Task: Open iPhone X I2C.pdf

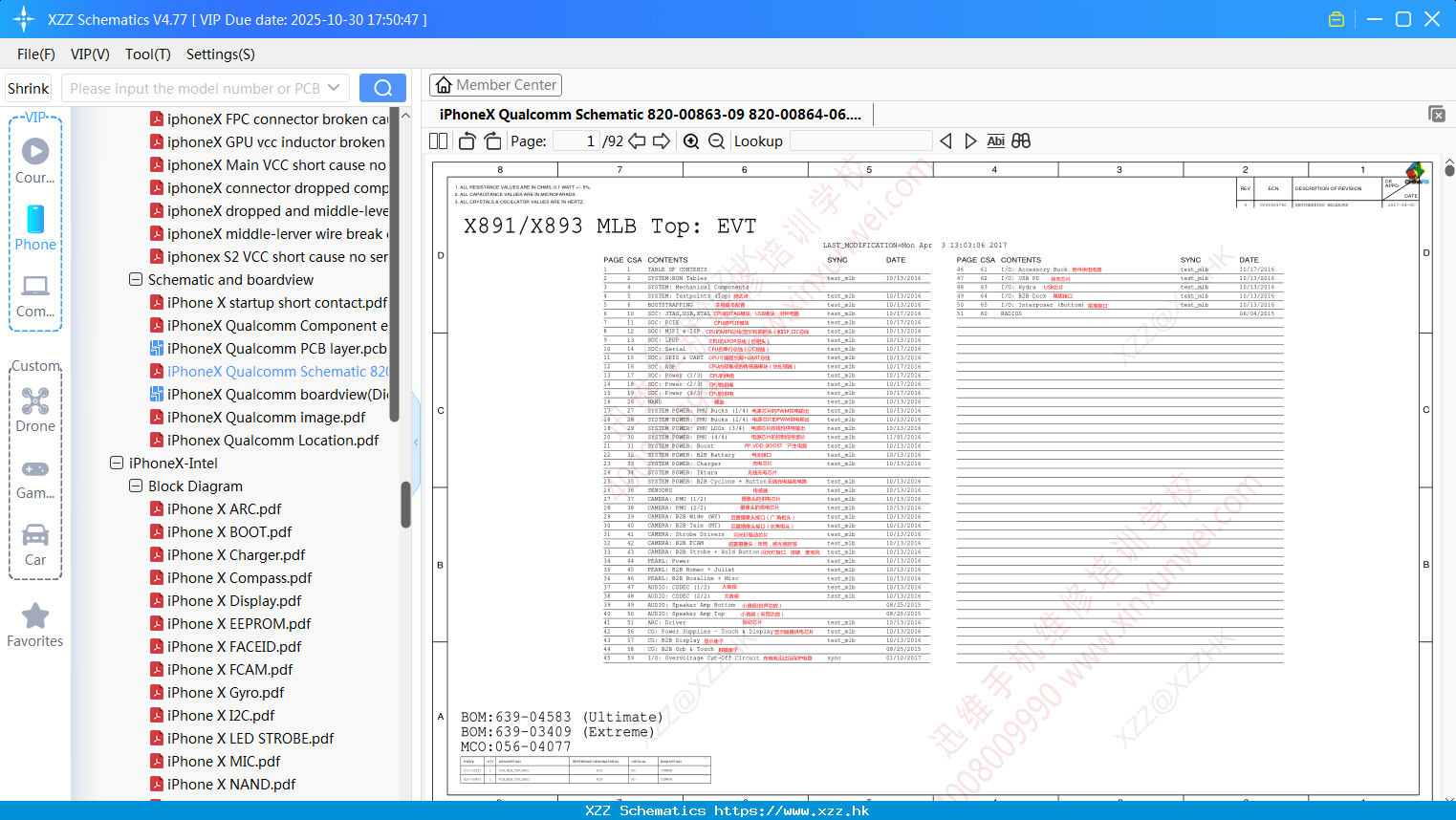Action: point(212,716)
